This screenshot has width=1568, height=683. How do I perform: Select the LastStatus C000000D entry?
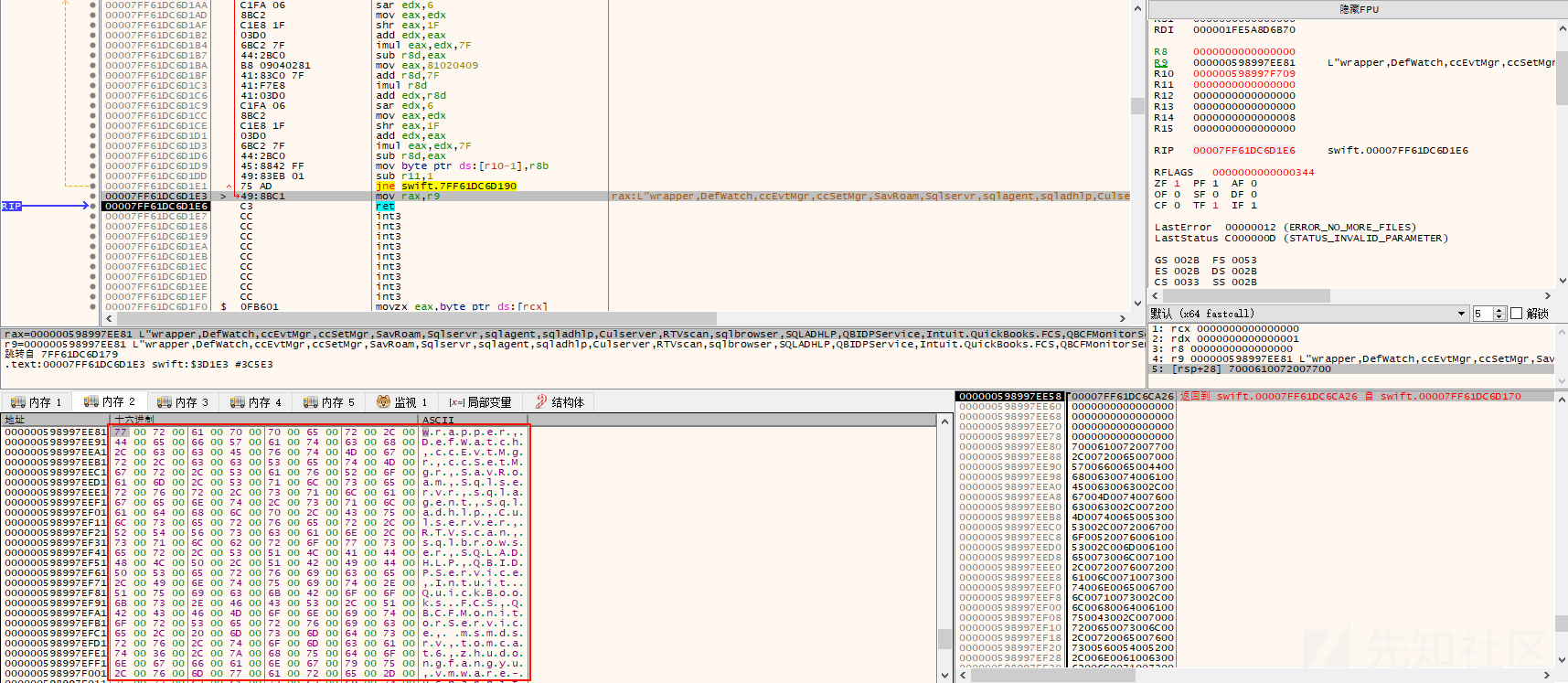pos(1301,238)
